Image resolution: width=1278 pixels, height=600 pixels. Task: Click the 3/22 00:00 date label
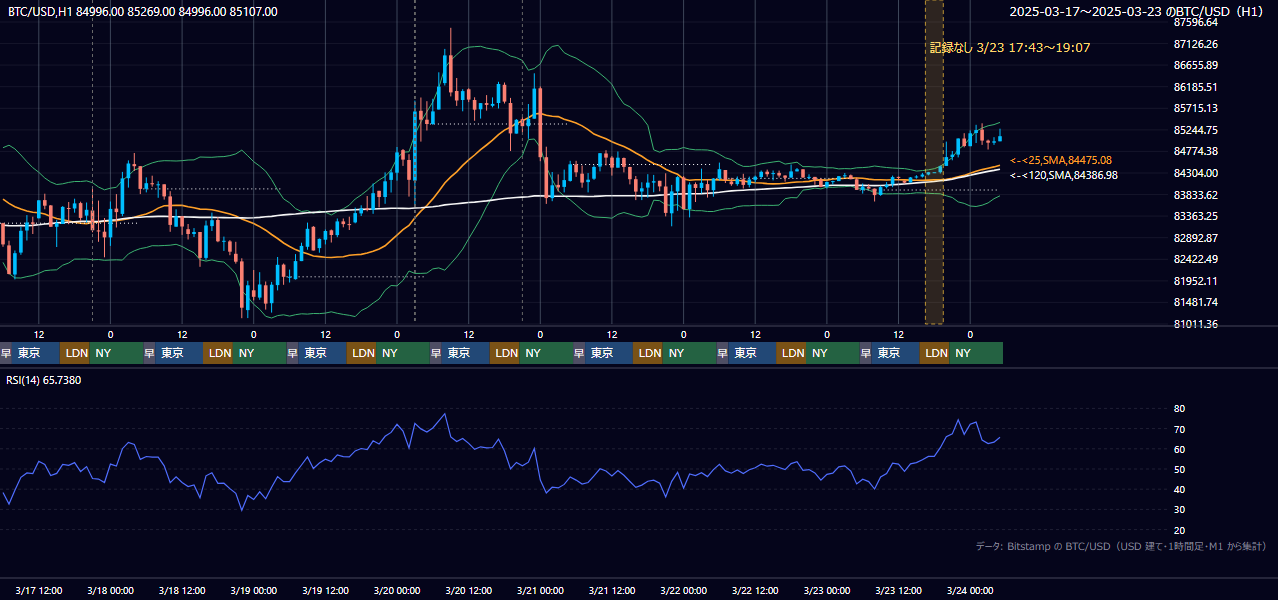684,590
